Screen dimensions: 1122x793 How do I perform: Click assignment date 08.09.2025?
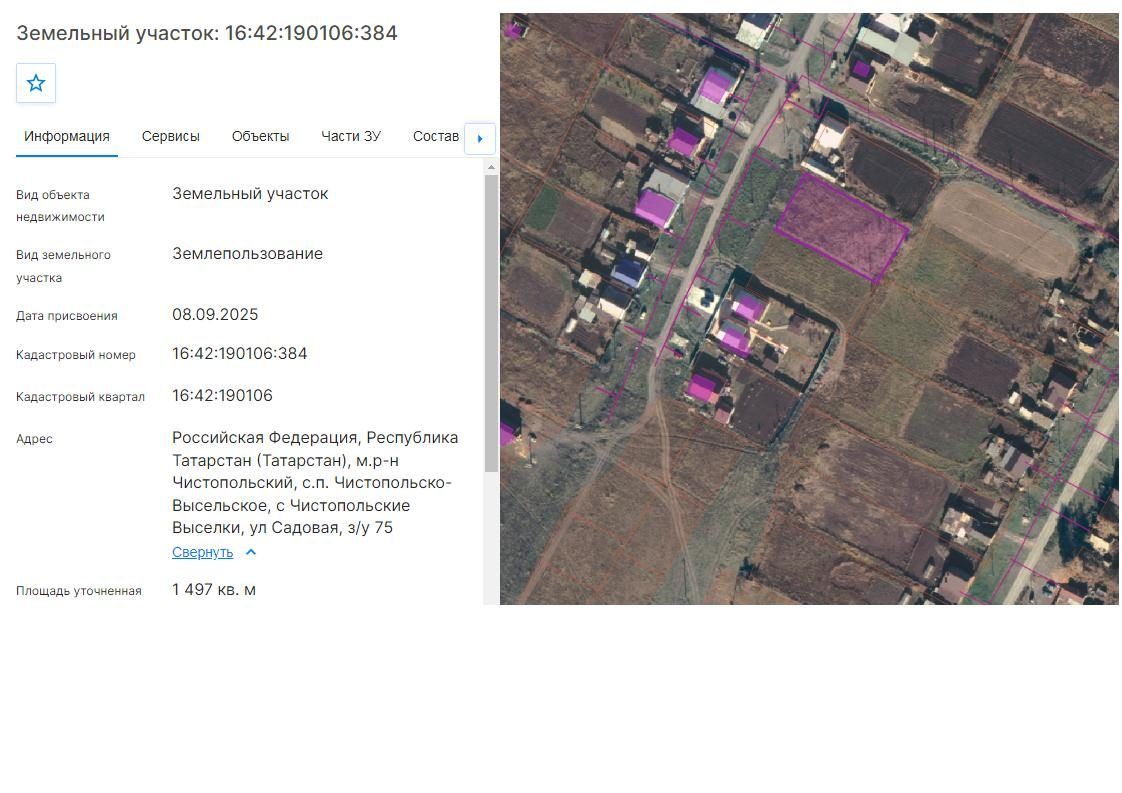click(215, 315)
